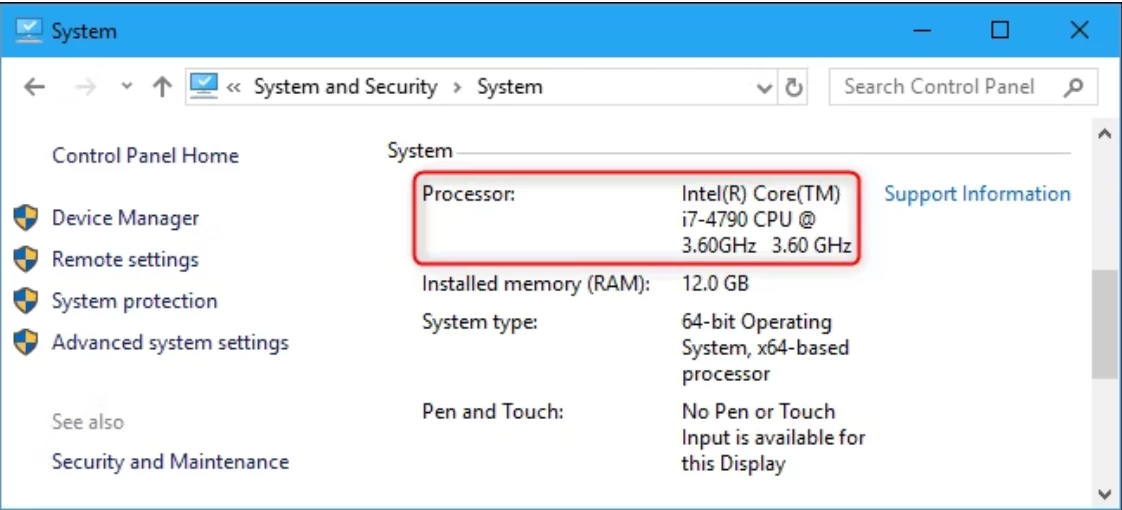Select System and Security breadcrumb

[345, 87]
